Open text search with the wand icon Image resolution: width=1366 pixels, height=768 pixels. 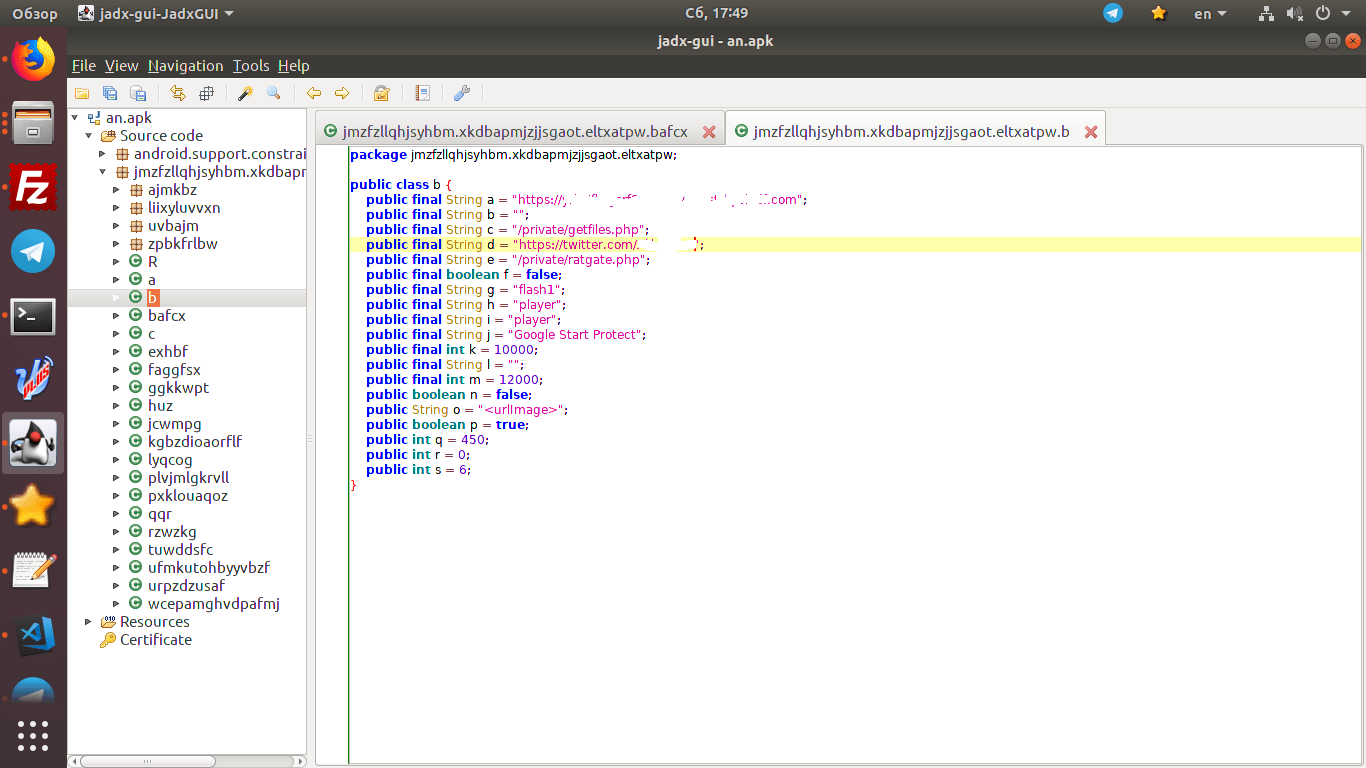tap(244, 93)
